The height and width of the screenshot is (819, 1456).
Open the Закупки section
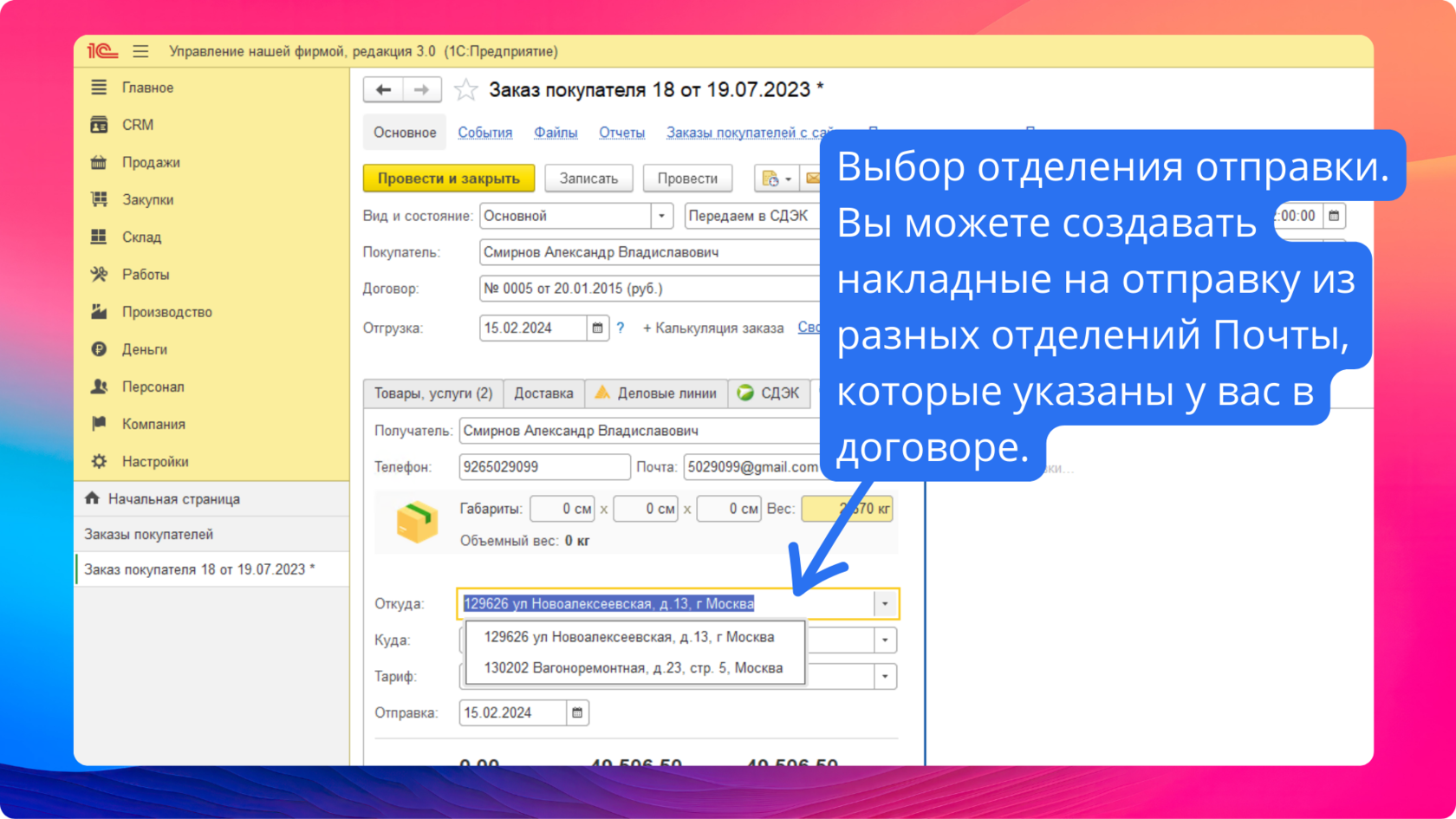(x=147, y=199)
